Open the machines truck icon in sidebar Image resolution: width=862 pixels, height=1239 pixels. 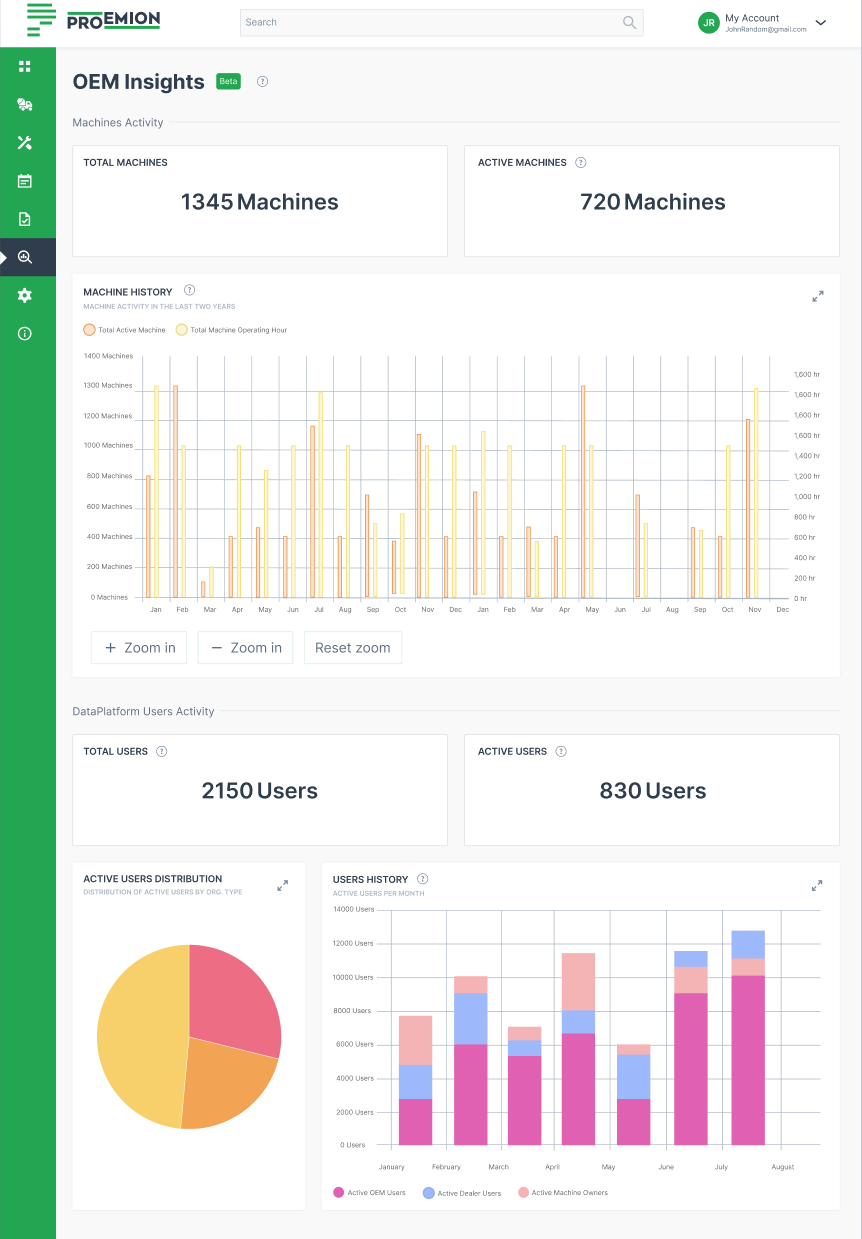tap(25, 104)
